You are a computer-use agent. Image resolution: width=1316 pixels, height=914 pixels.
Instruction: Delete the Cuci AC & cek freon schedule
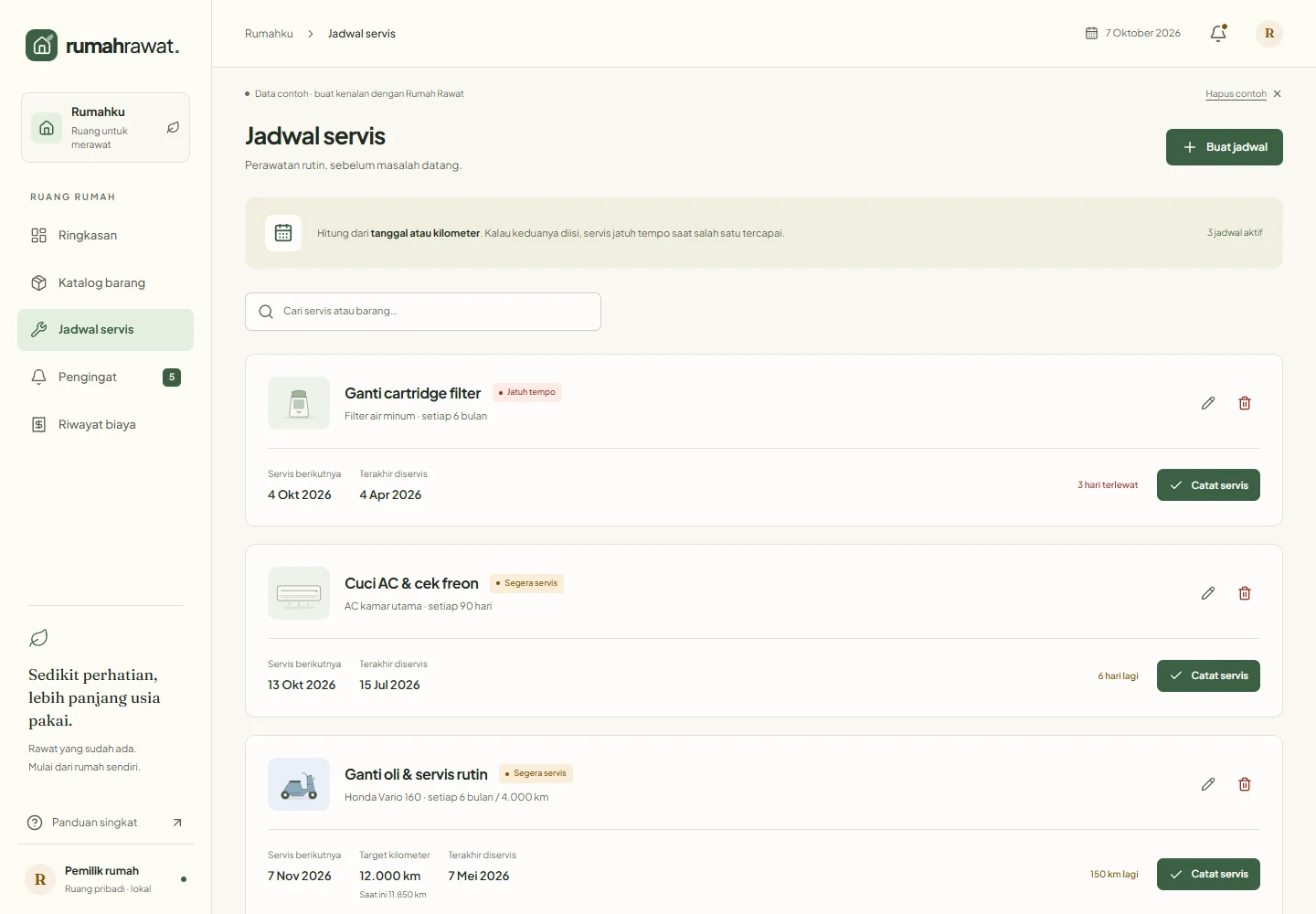tap(1245, 593)
